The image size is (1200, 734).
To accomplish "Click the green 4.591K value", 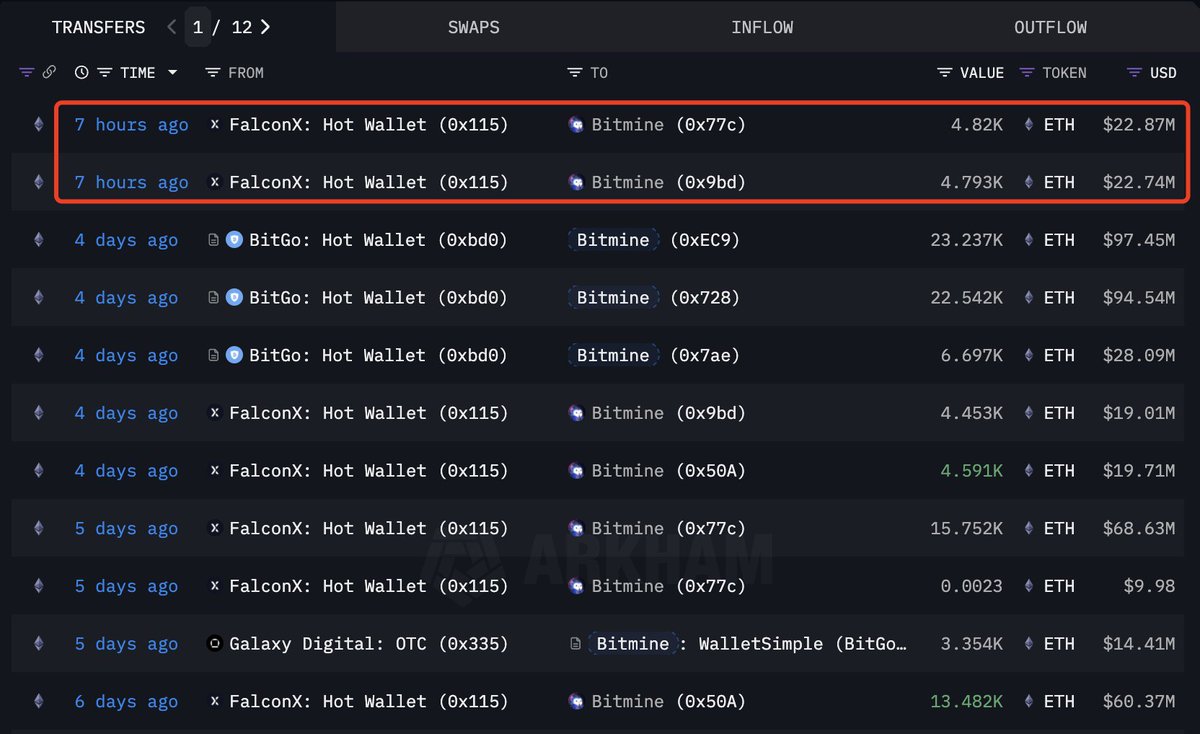I will pyautogui.click(x=969, y=471).
